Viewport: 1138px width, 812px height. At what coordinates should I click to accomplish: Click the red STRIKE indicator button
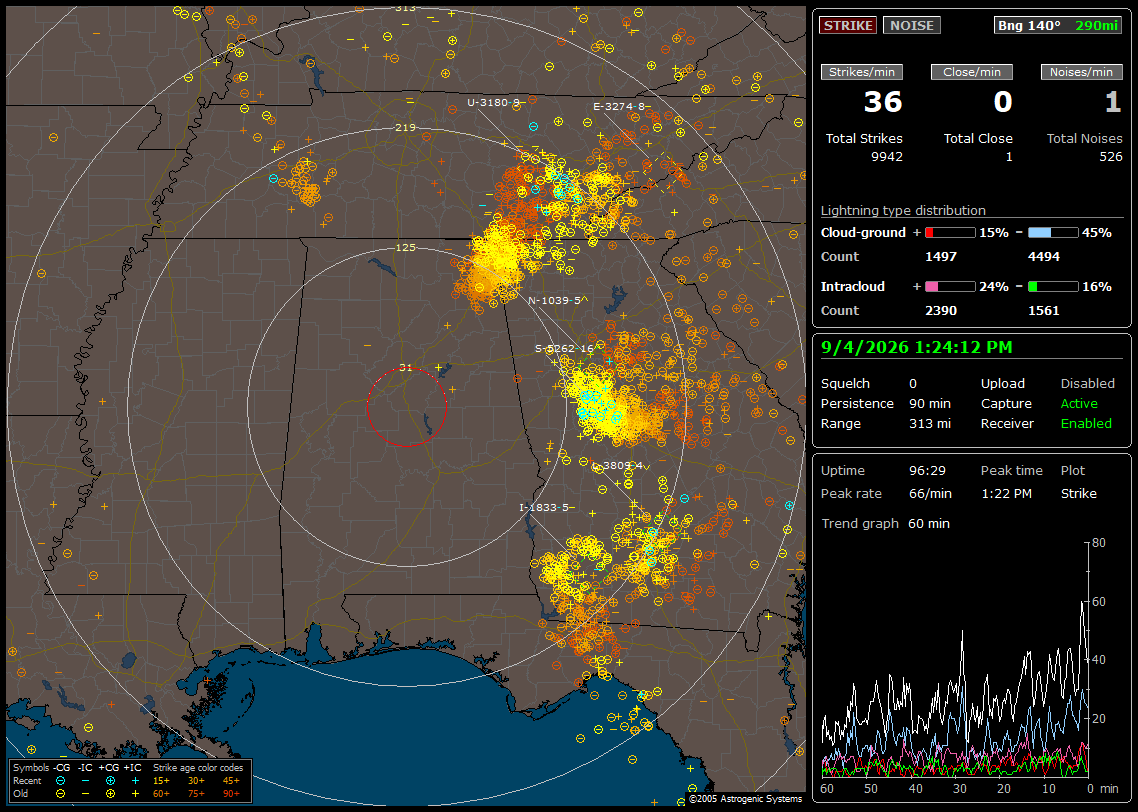coord(848,25)
